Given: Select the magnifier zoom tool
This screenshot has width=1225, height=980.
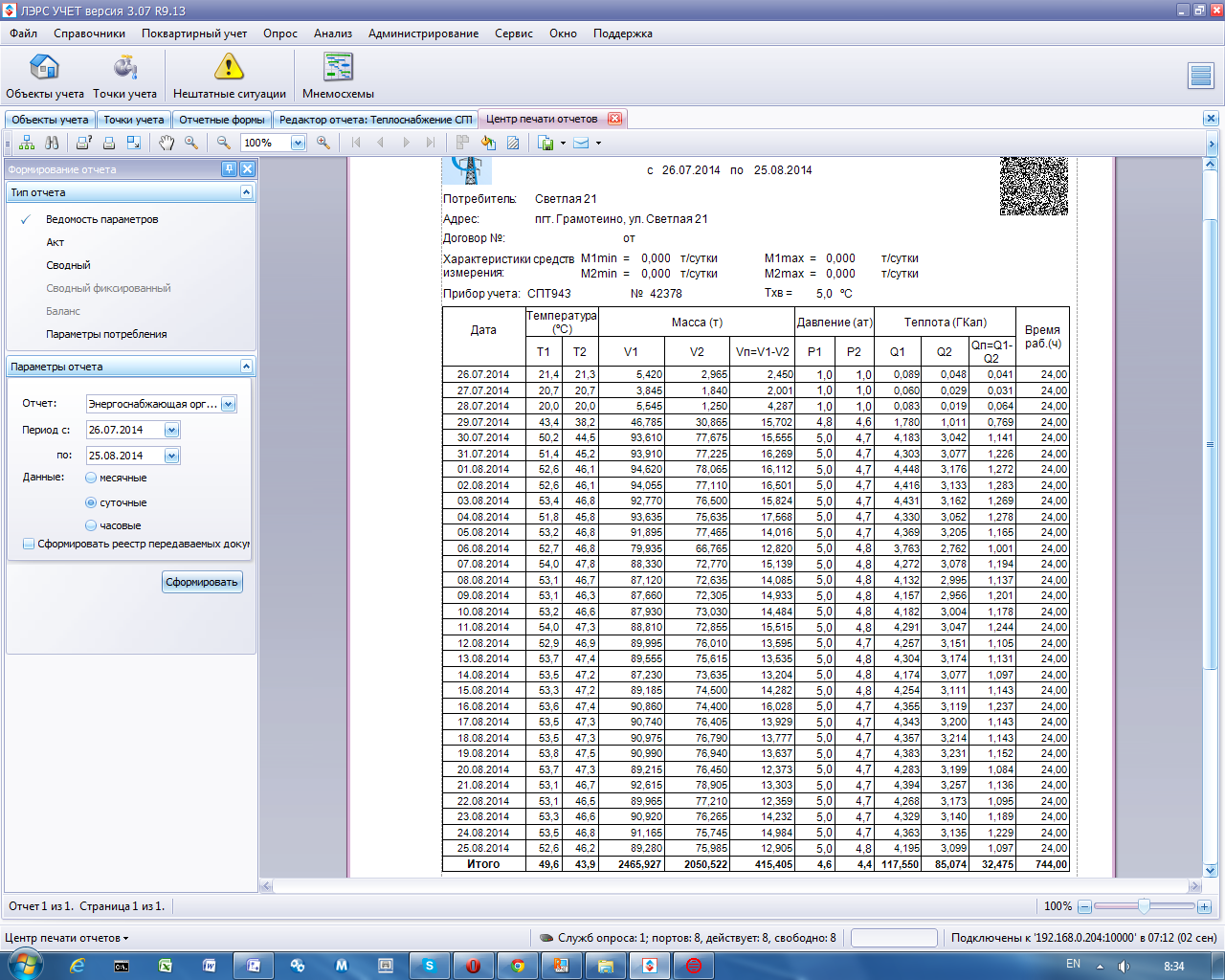Looking at the screenshot, I should (x=191, y=143).
